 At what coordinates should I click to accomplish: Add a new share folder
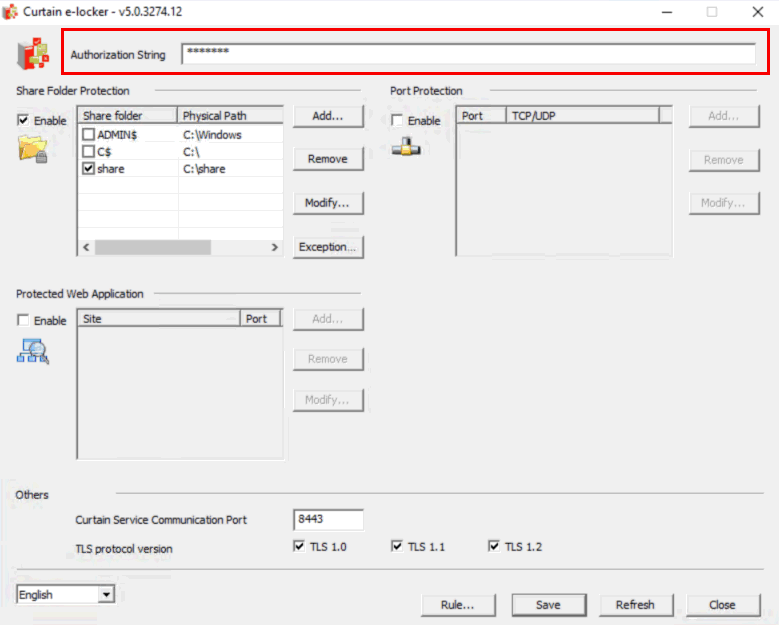click(x=328, y=116)
